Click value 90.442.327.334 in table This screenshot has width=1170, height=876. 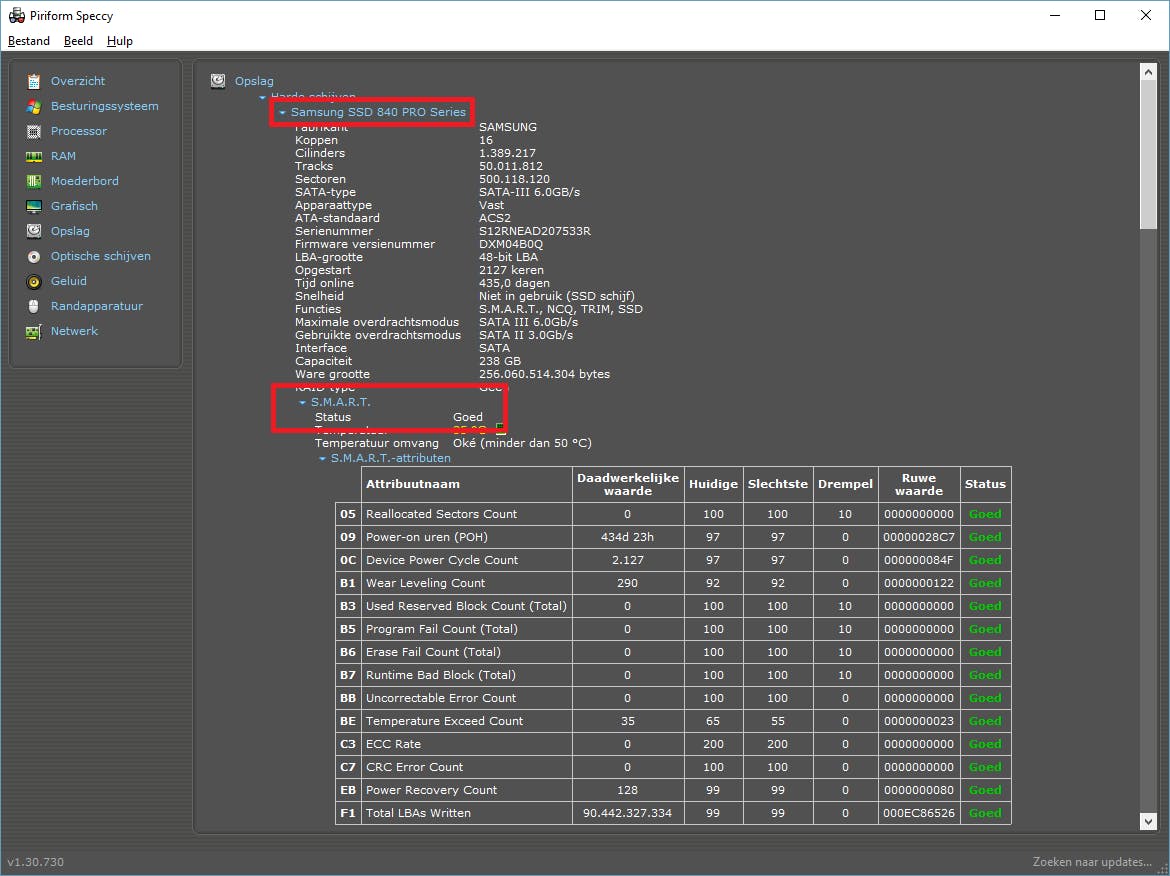pyautogui.click(x=627, y=813)
